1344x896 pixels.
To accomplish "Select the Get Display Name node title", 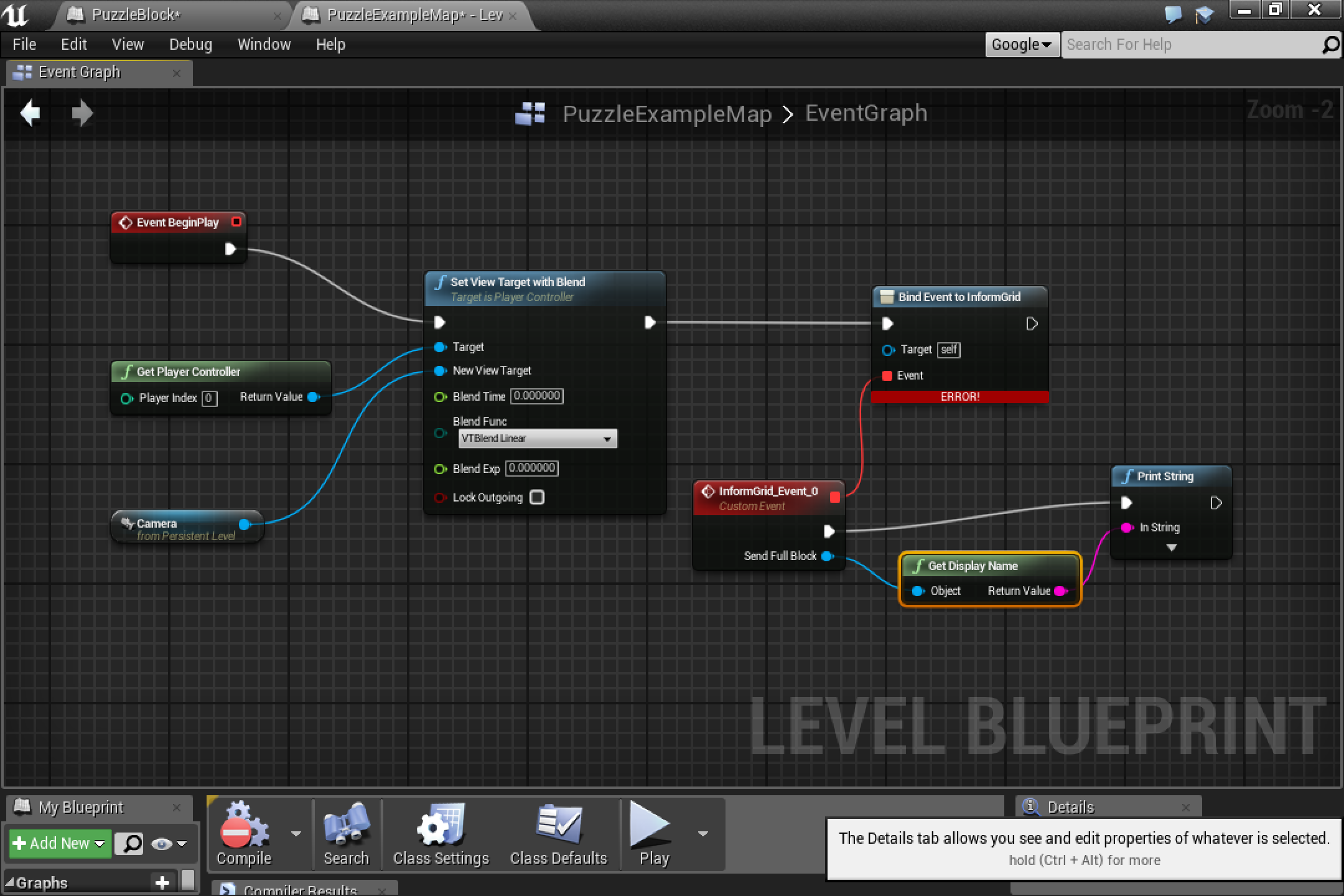I will point(973,566).
